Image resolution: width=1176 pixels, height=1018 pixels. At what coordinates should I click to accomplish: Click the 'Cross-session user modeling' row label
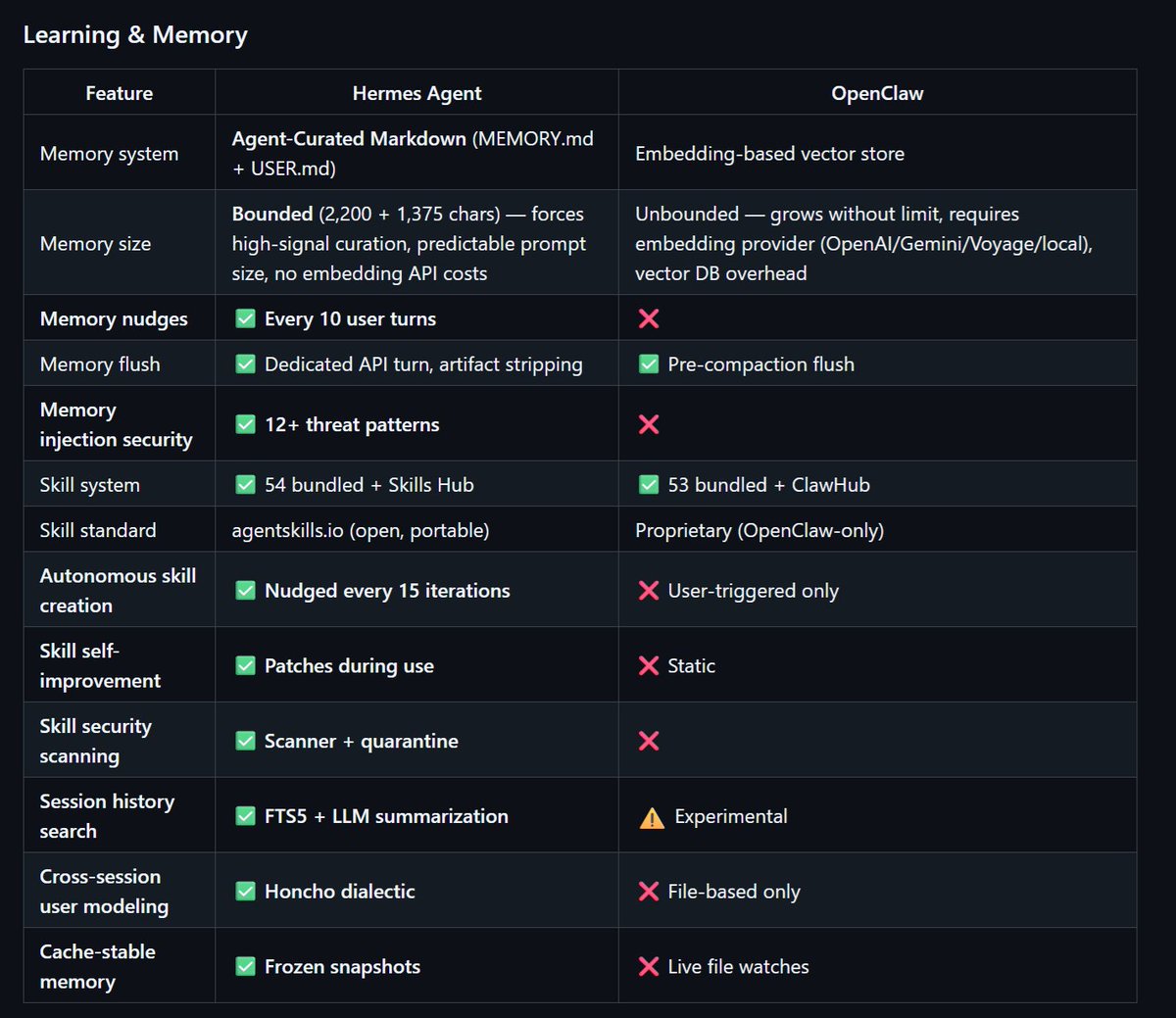coord(104,892)
